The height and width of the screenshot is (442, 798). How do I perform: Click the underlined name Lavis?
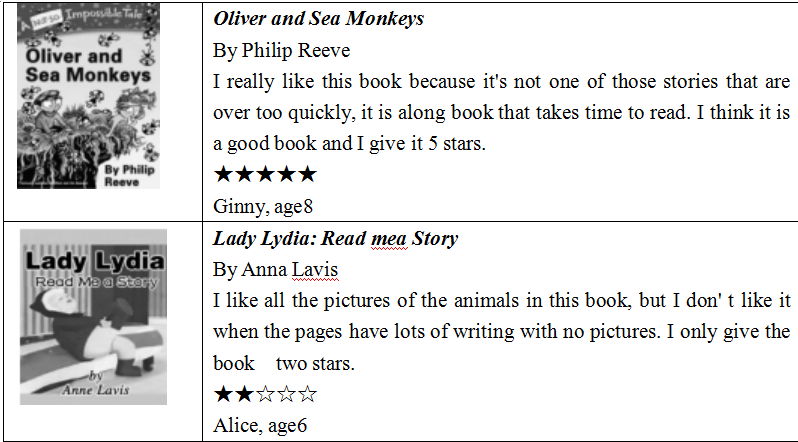tap(315, 269)
